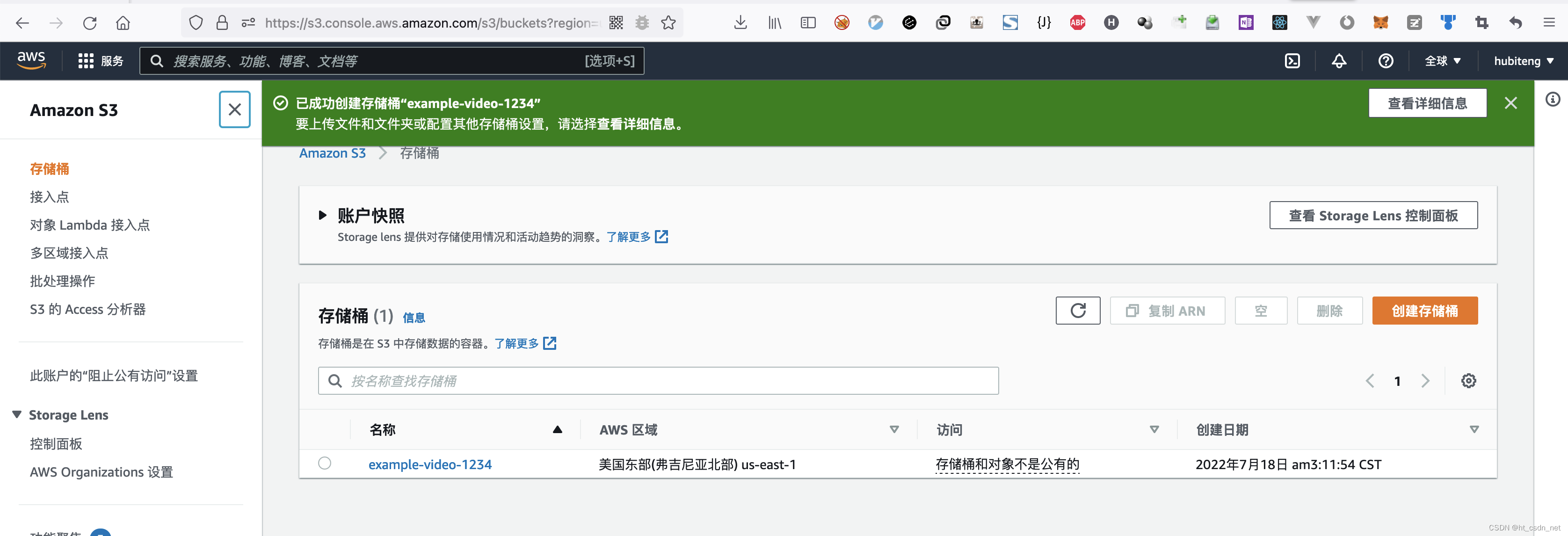This screenshot has width=1568, height=536.
Task: Focus the 按名称查找存储桶 search field
Action: 658,381
